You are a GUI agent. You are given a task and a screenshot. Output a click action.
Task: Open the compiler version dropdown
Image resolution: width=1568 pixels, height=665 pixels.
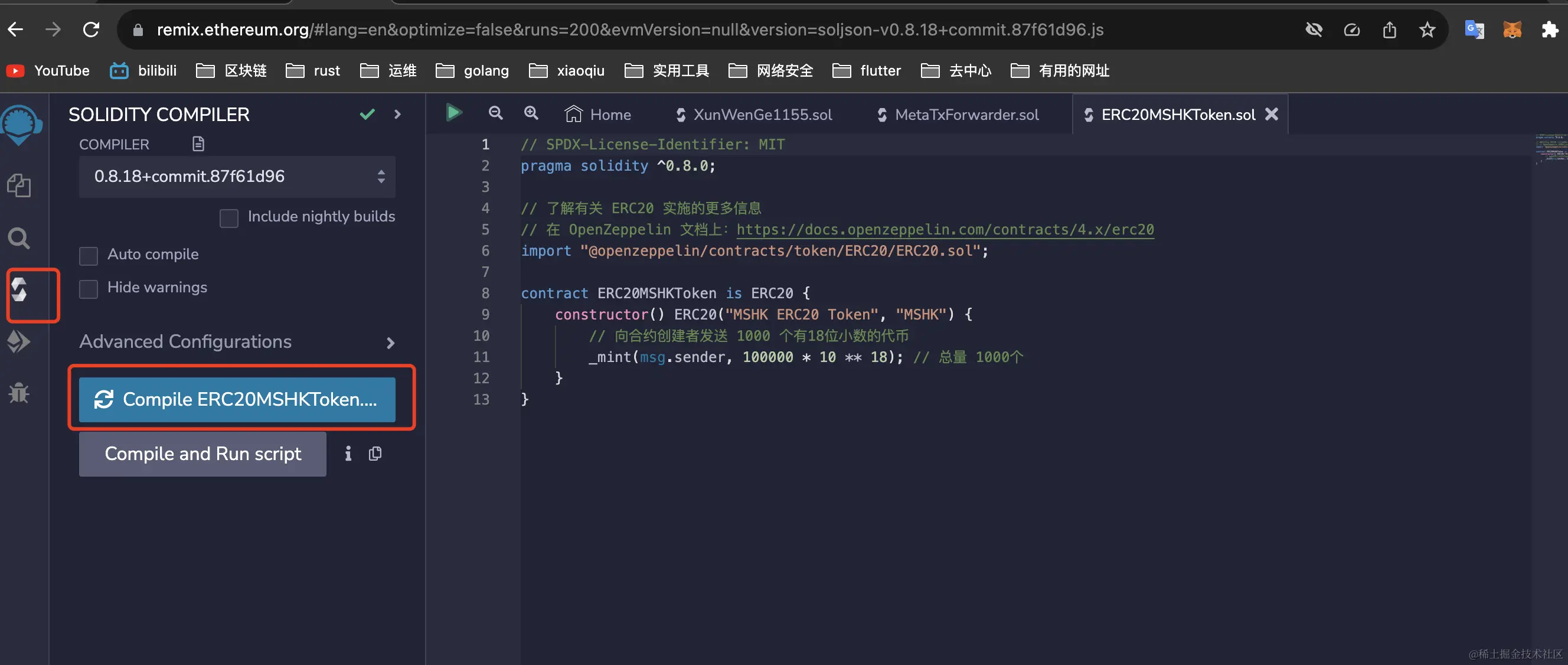point(237,177)
